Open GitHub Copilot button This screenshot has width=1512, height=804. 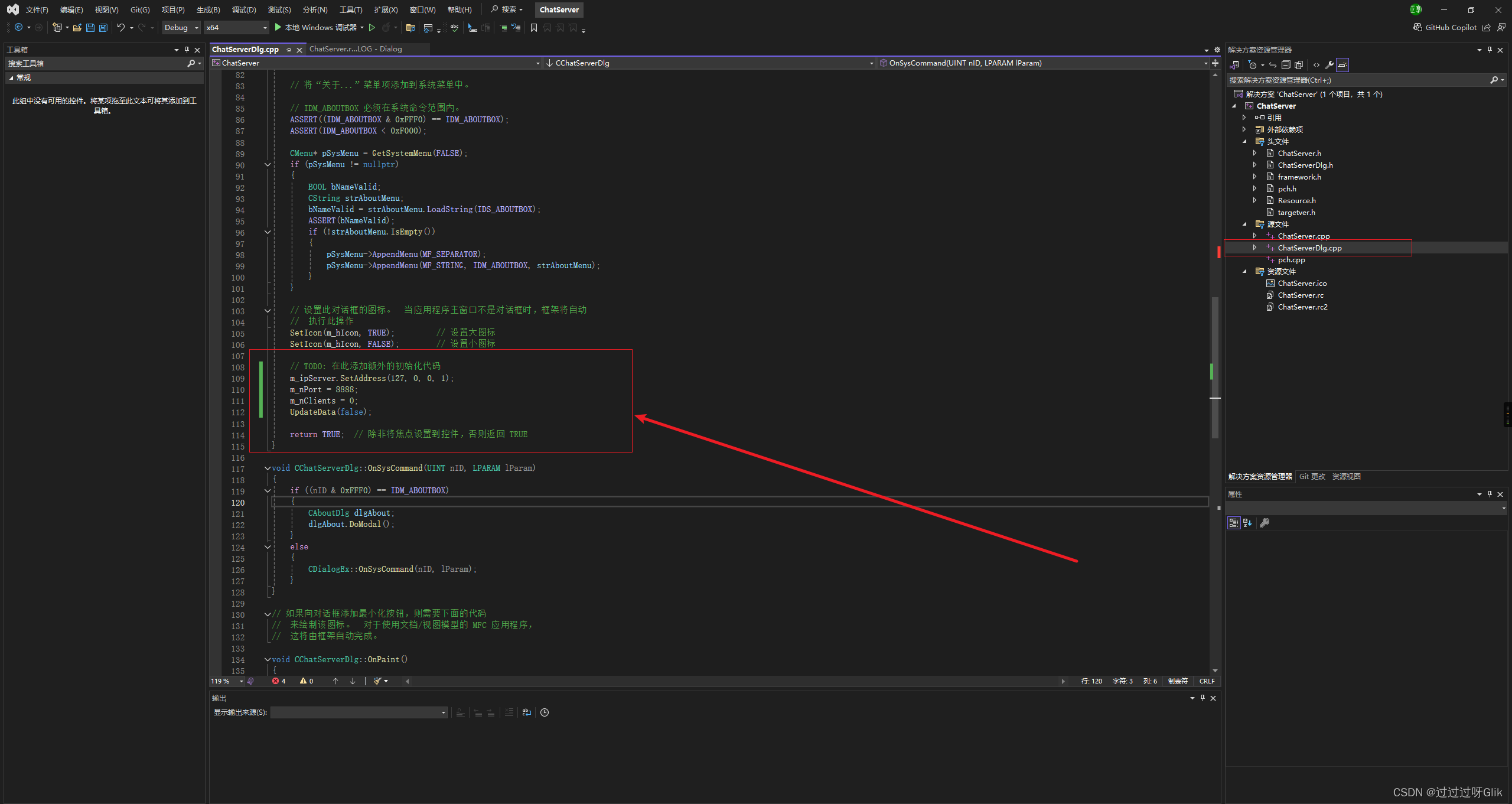(1445, 28)
